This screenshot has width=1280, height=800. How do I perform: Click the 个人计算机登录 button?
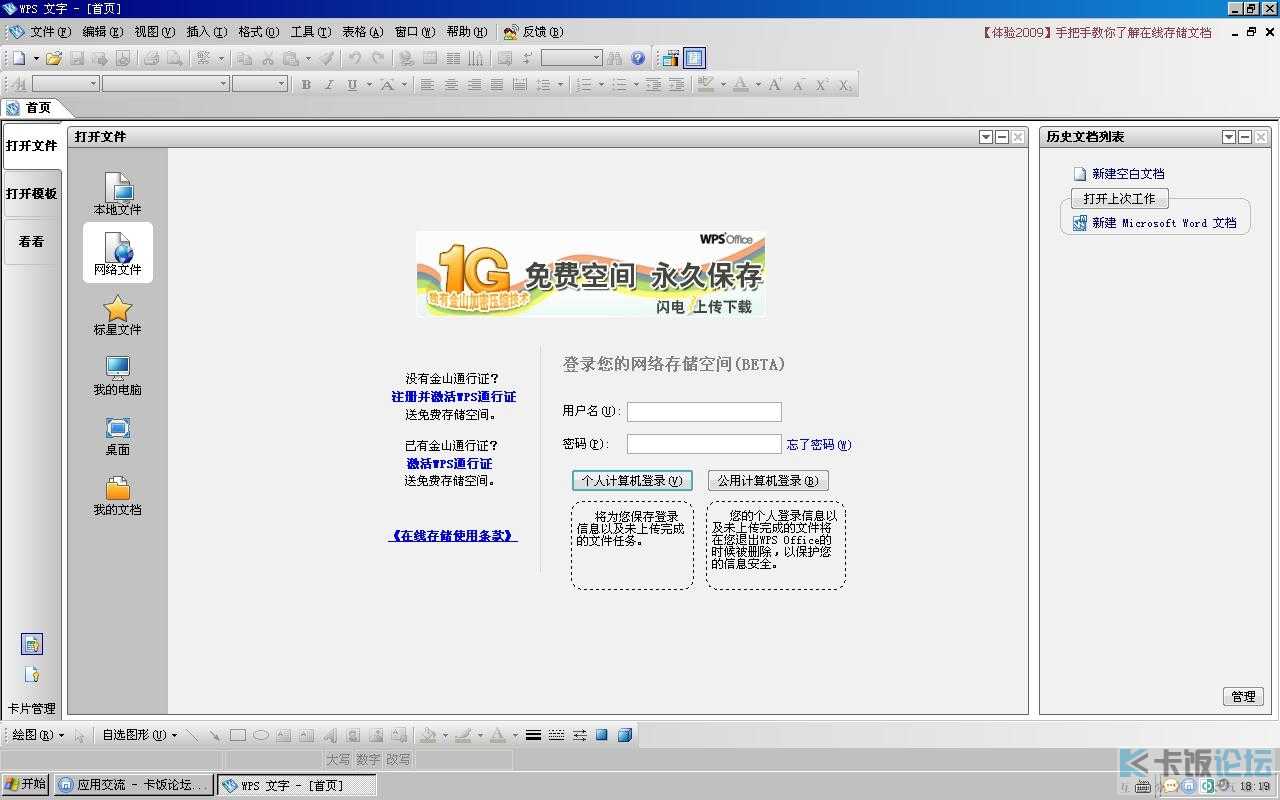click(632, 481)
